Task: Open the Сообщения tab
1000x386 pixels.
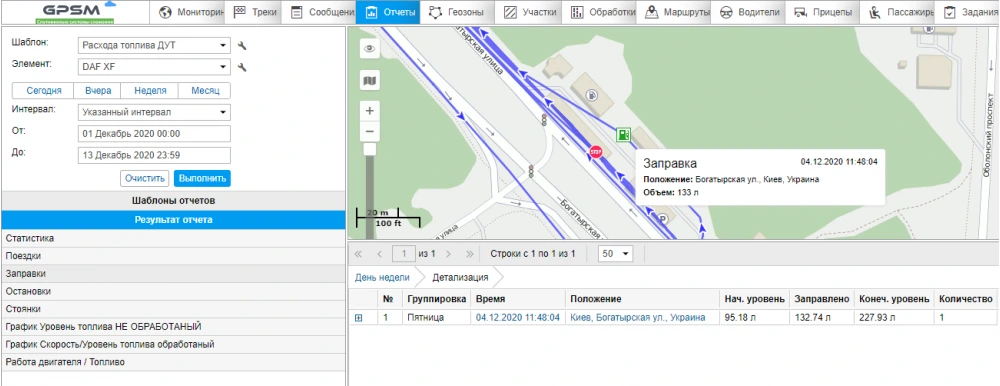Action: (320, 12)
